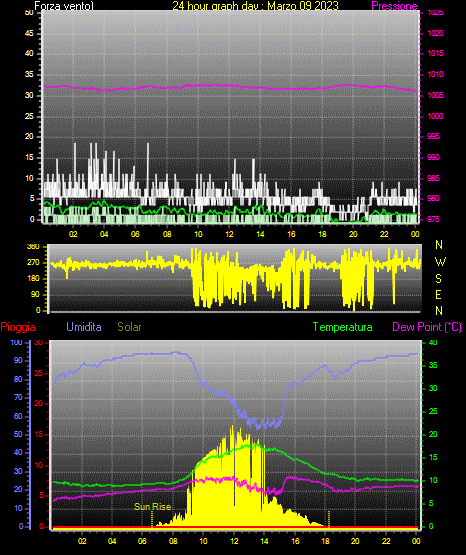Click the 24 hour graph day title
466x555 pixels.
(255, 5)
